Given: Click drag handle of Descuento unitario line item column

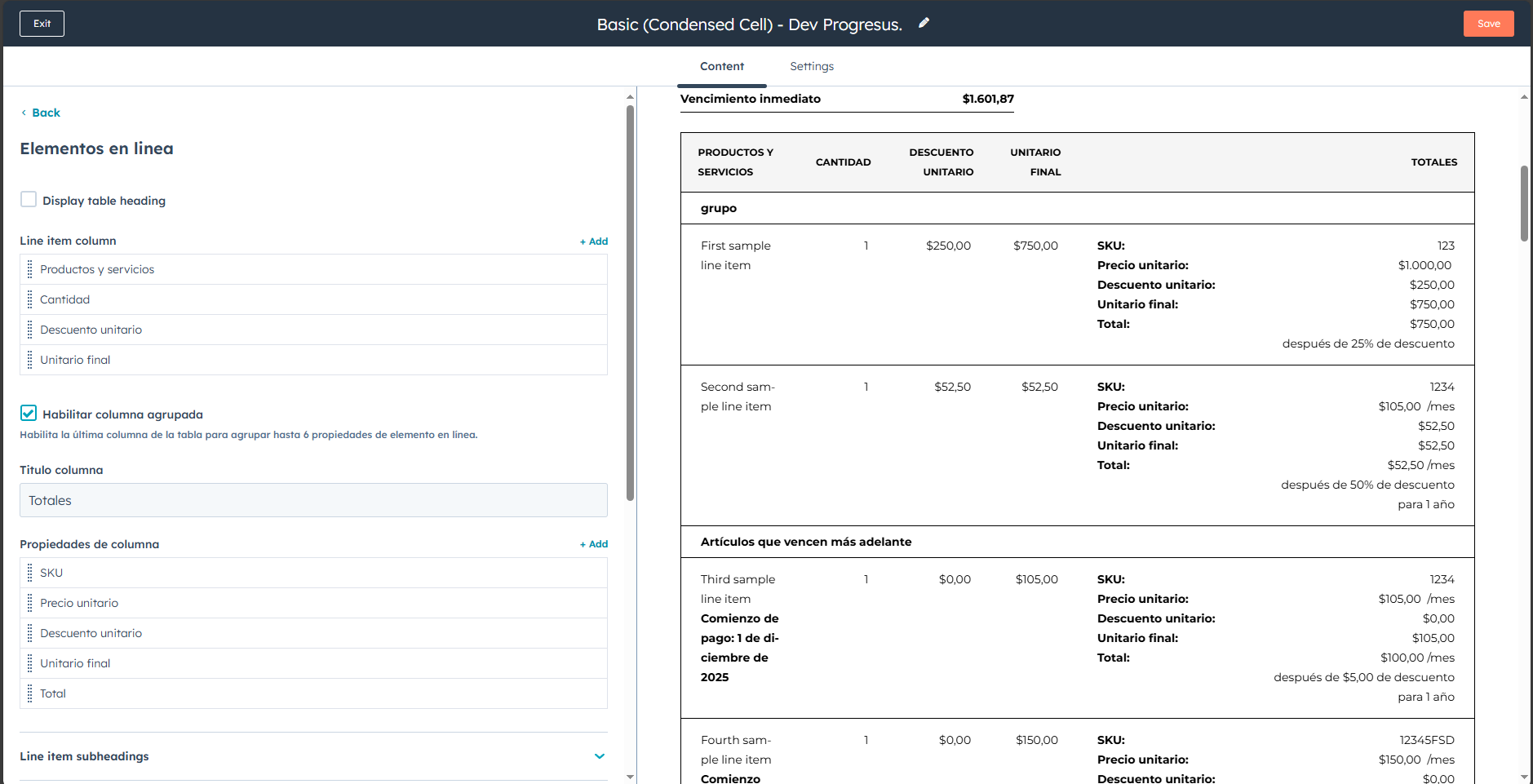Looking at the screenshot, I should 30,330.
